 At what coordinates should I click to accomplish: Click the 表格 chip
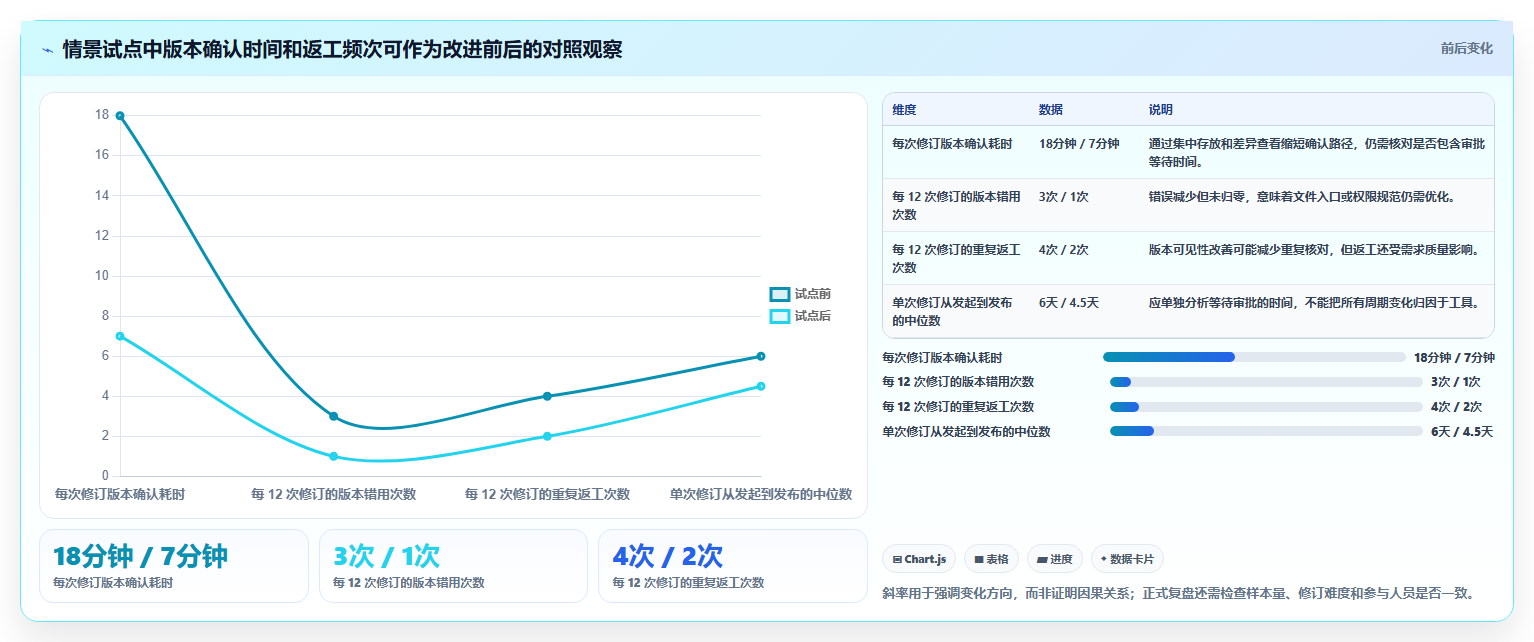coord(992,559)
